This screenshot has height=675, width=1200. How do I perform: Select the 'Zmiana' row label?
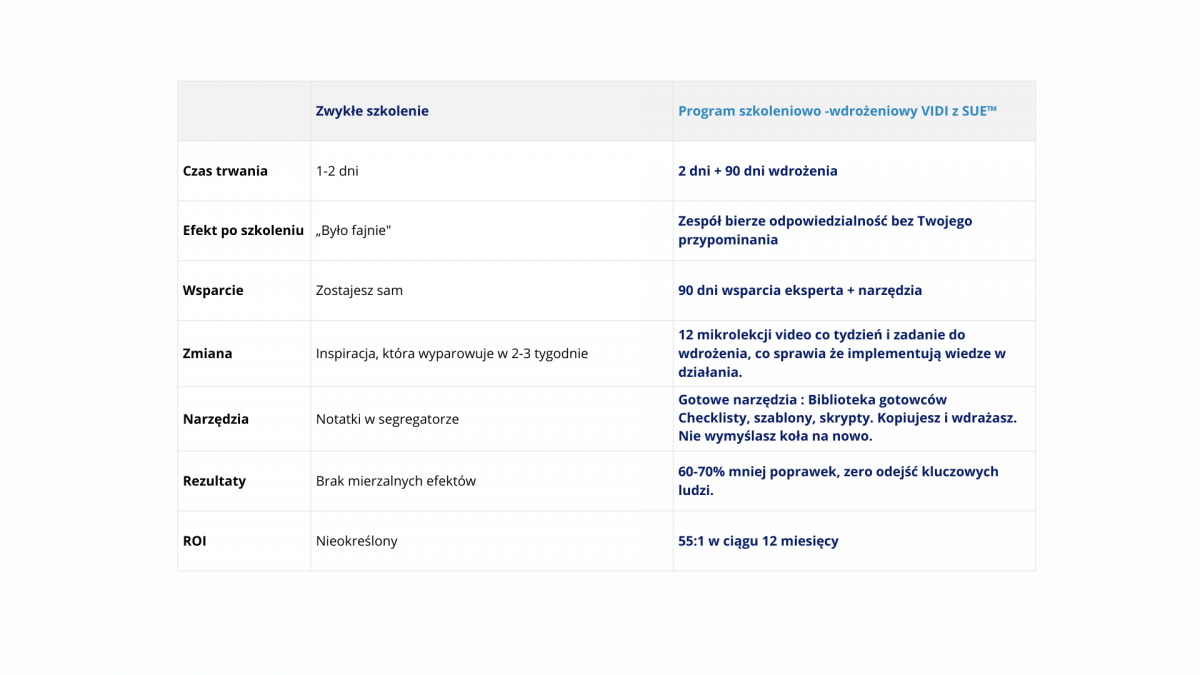[207, 353]
